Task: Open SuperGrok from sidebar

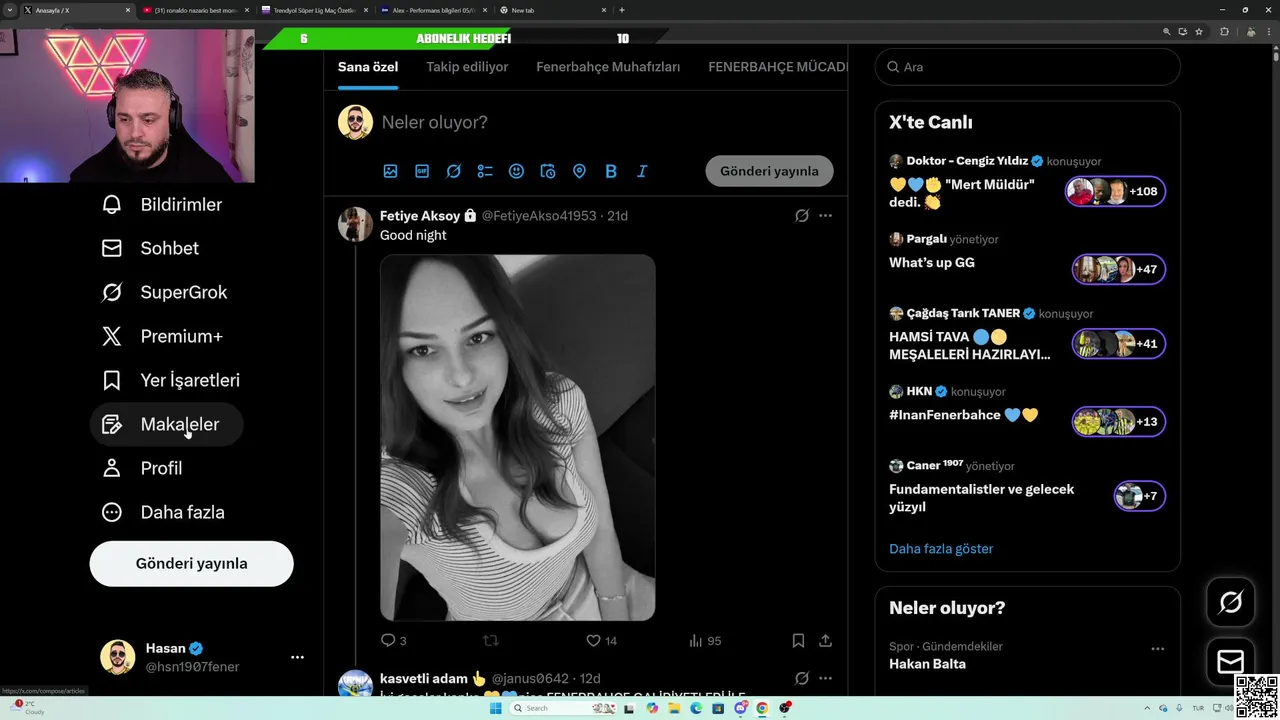Action: [164, 292]
